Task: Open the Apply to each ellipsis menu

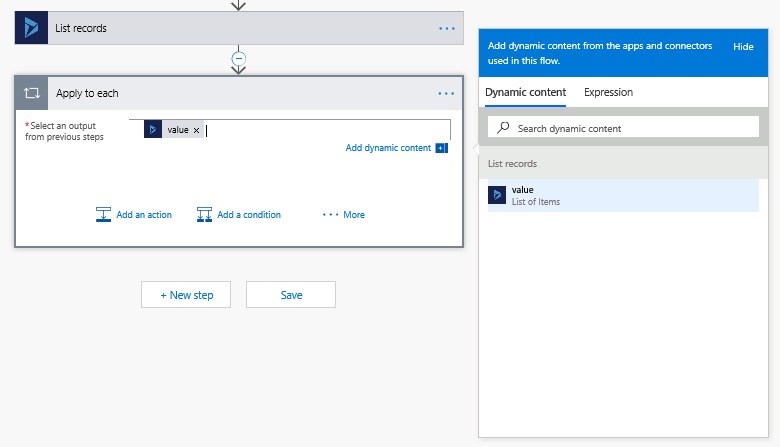Action: 446,93
